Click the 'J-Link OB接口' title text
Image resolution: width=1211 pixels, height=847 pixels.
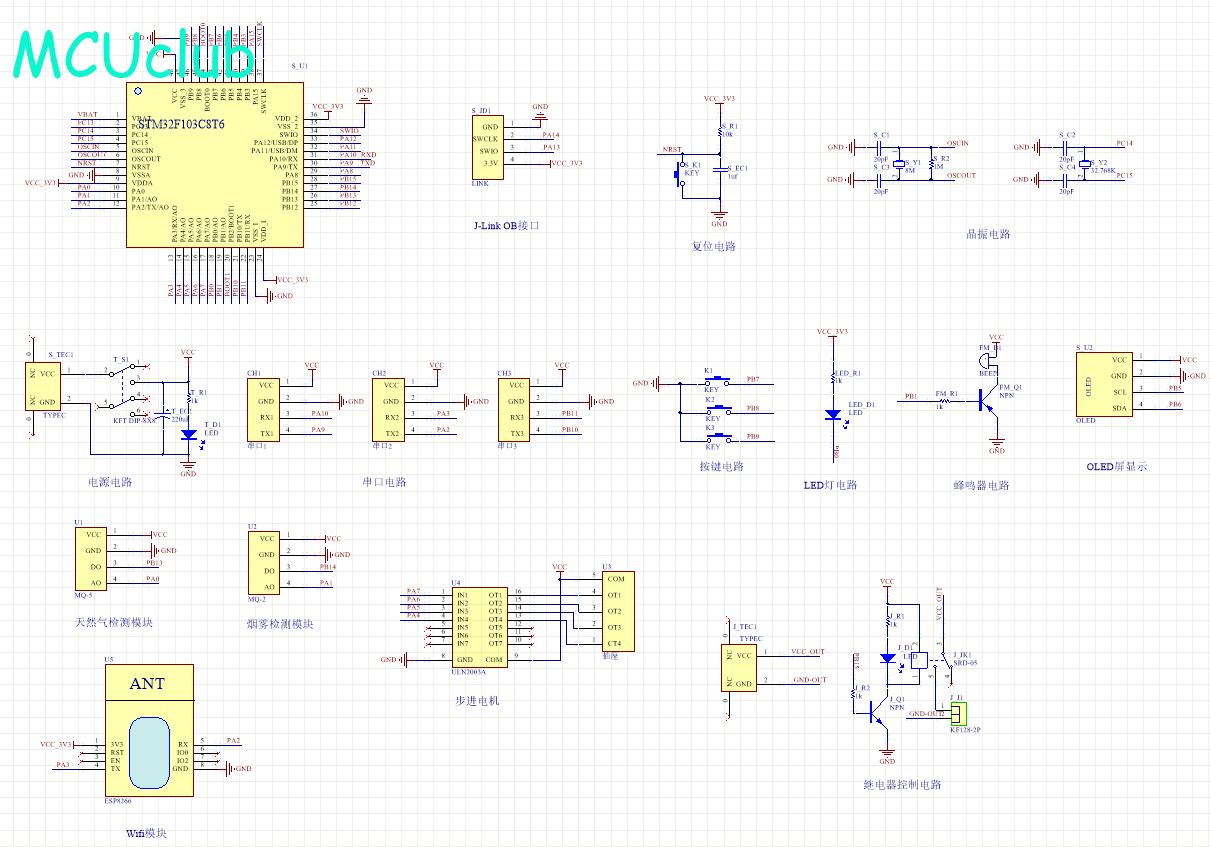point(506,226)
